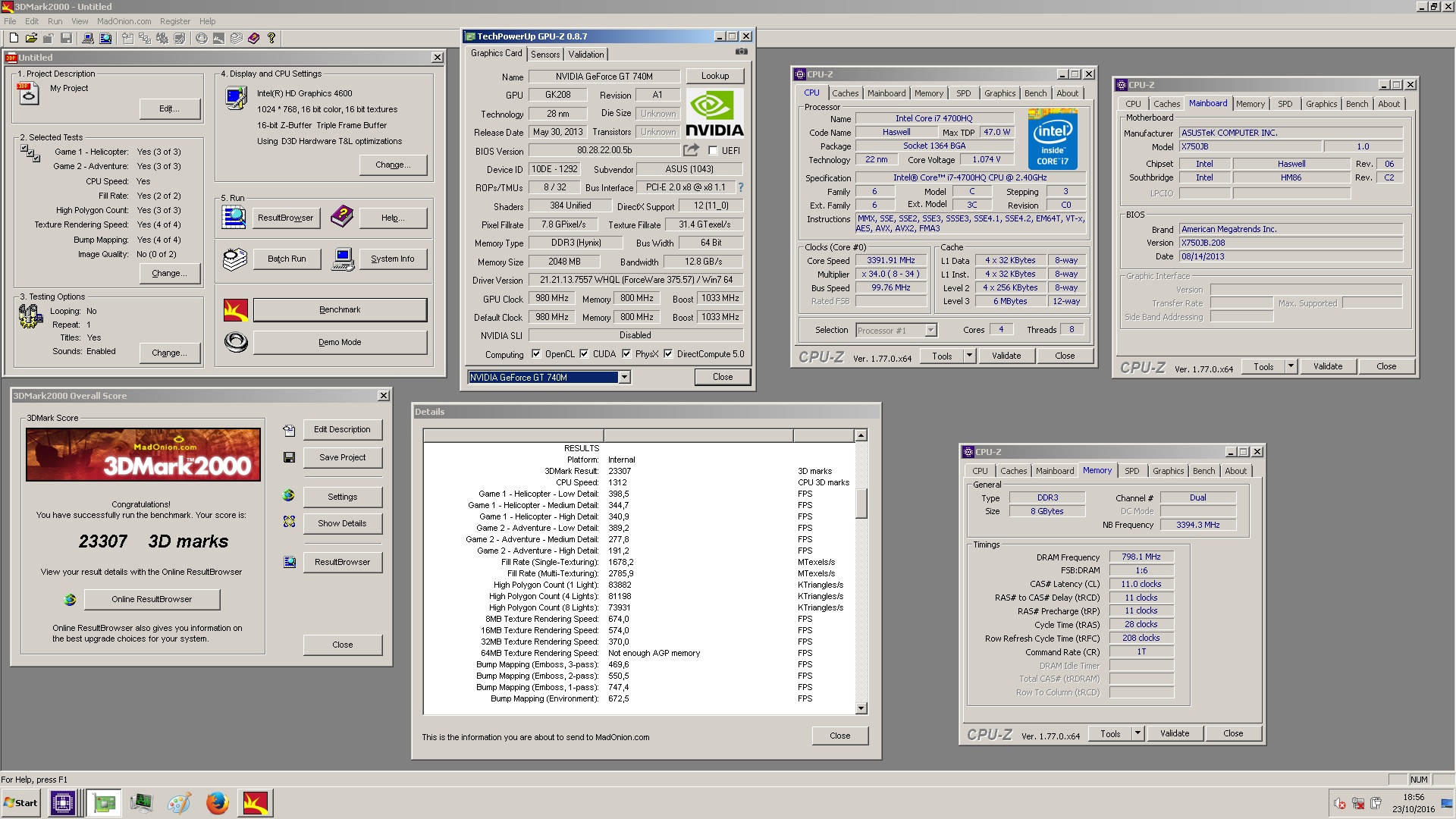Open the Processor #1 selection dropdown

coord(930,330)
